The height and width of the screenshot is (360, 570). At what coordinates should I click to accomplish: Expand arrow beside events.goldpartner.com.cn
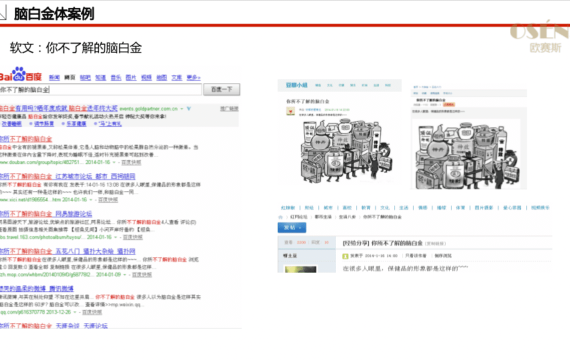click(182, 109)
